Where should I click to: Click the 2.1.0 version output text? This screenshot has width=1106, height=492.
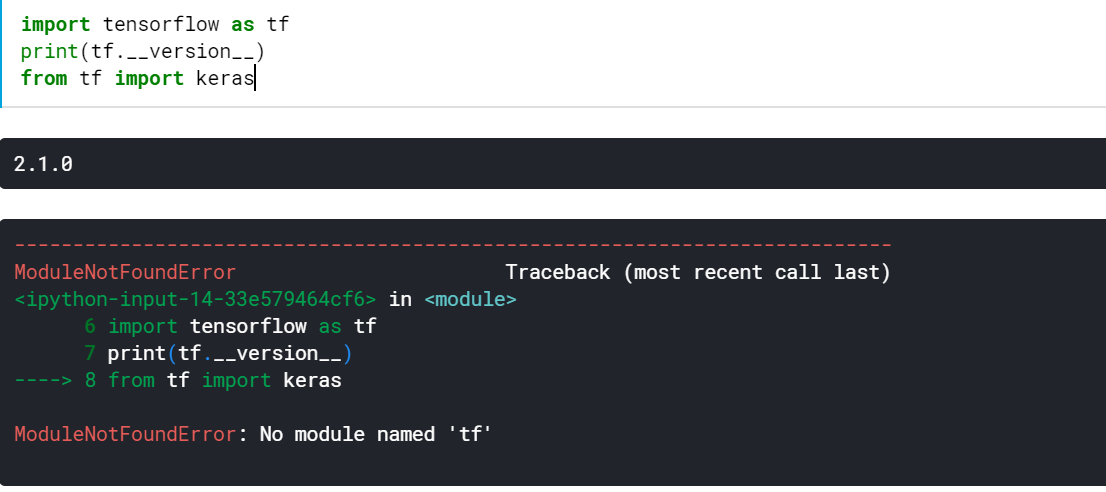click(x=43, y=164)
